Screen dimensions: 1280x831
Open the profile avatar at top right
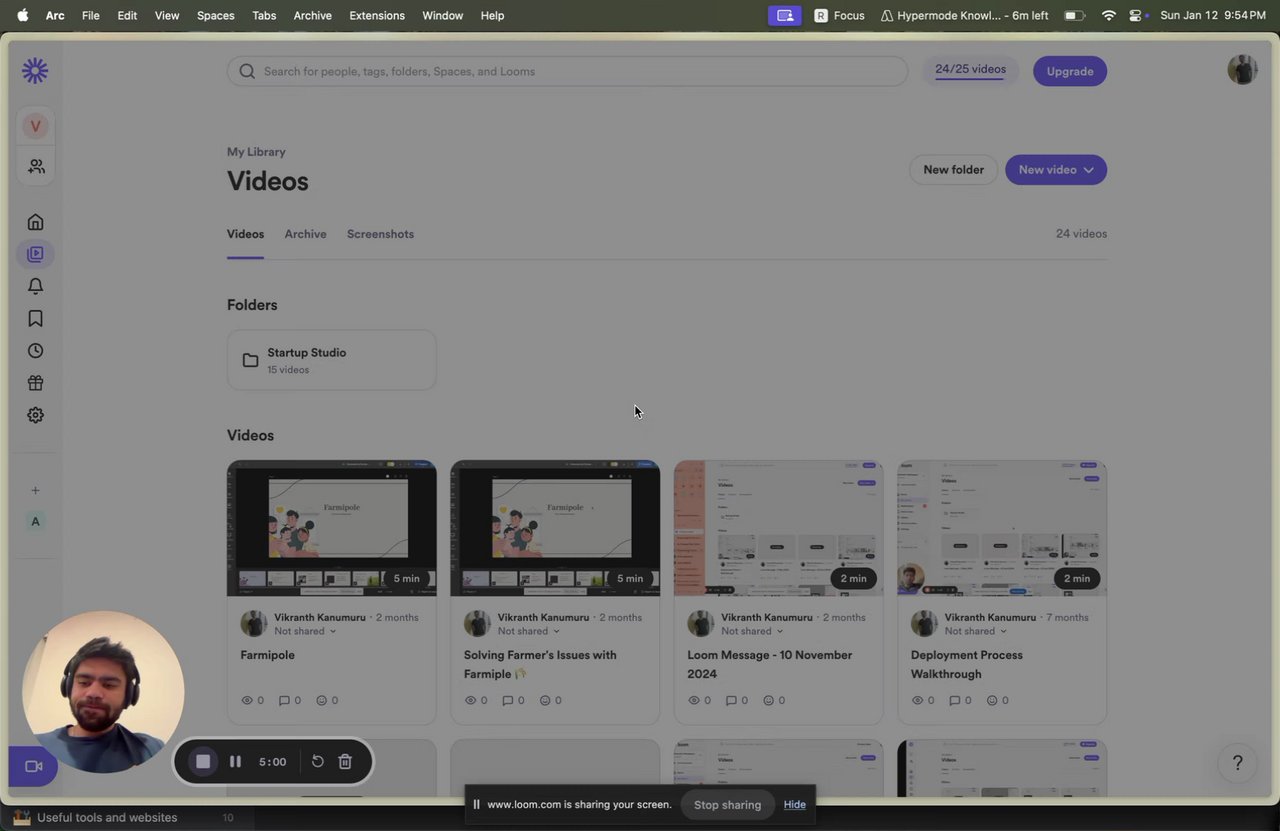[x=1242, y=70]
